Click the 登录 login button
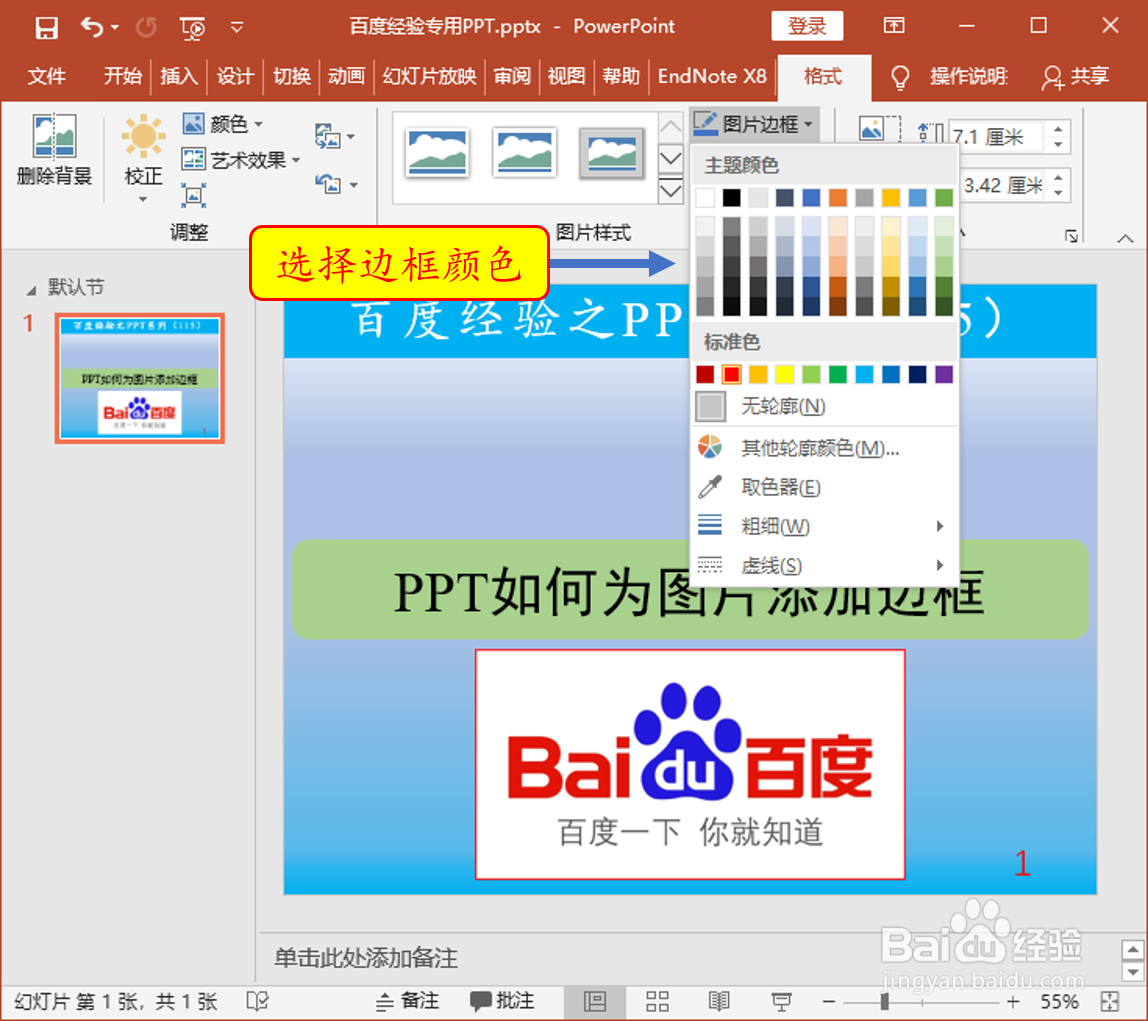 point(807,26)
